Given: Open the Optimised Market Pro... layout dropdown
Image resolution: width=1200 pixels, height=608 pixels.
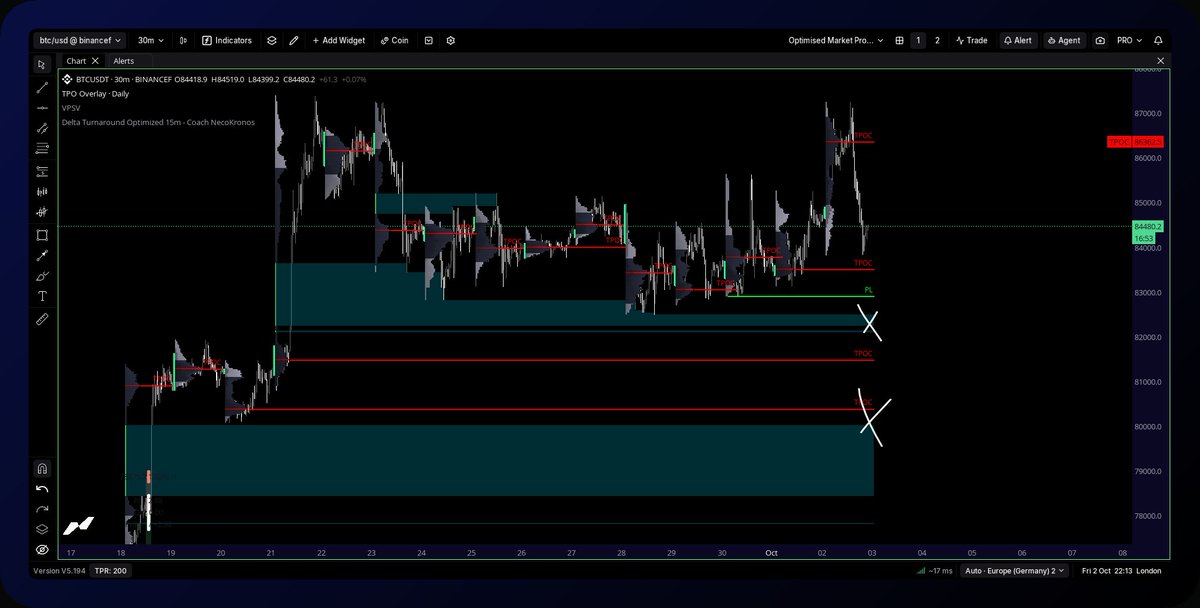Looking at the screenshot, I should 836,41.
